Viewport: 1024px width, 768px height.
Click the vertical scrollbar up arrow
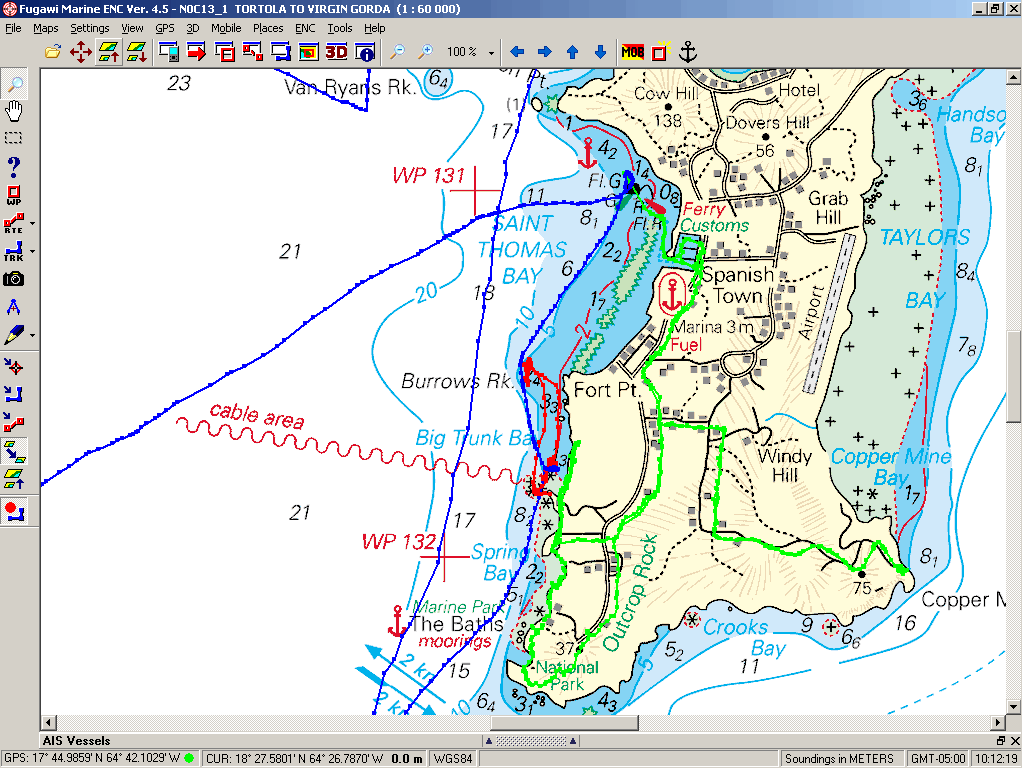pos(1014,78)
